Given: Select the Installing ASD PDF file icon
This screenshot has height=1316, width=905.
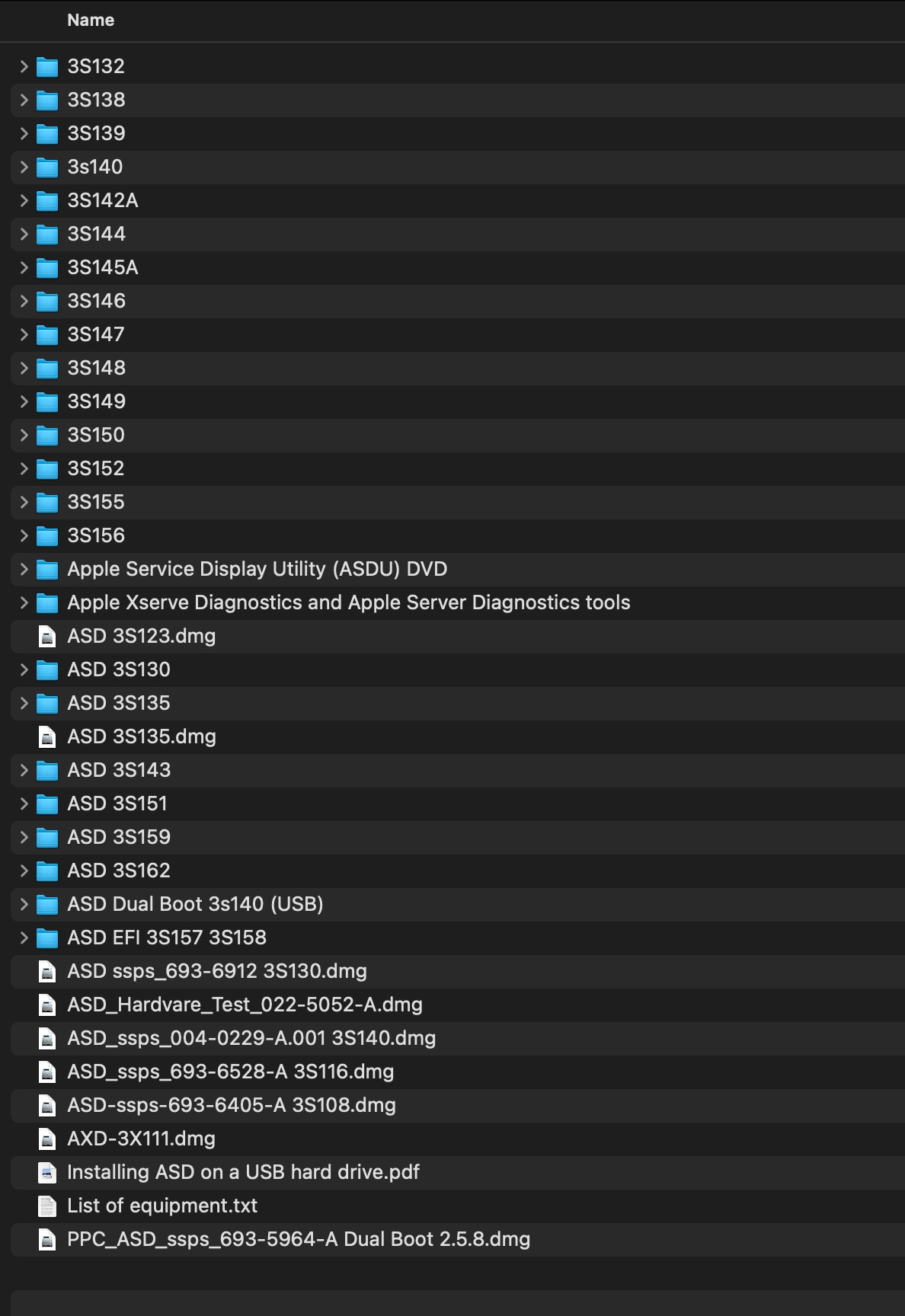Looking at the screenshot, I should tap(47, 1173).
